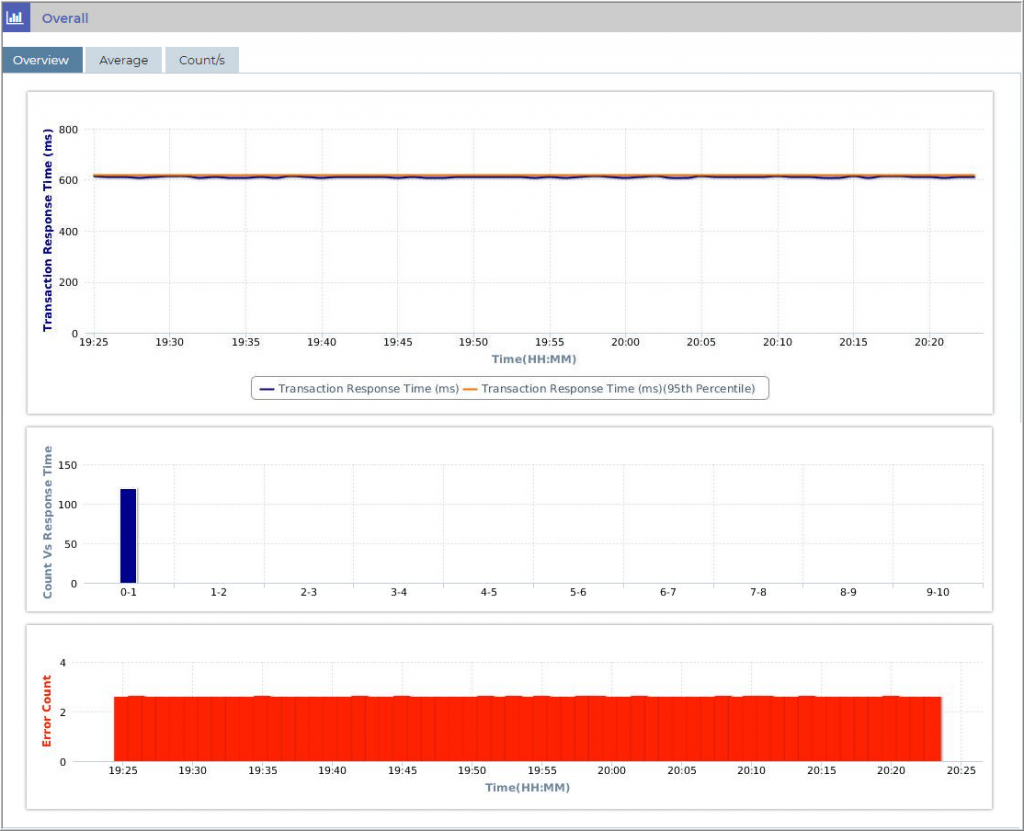Screen dimensions: 1024x831
Task: Open the Overall panel title
Action: pos(65,18)
